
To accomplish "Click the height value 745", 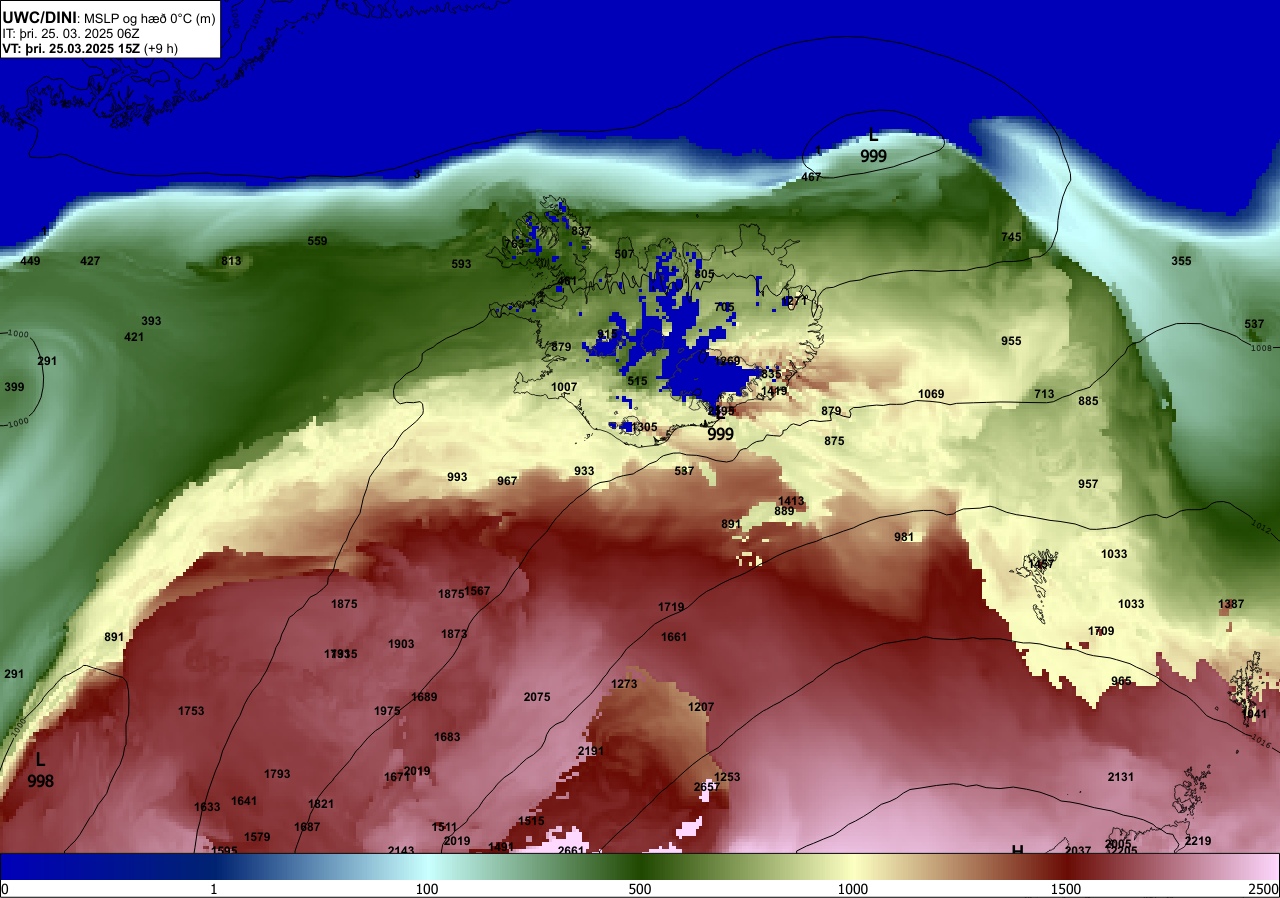I will 1012,237.
